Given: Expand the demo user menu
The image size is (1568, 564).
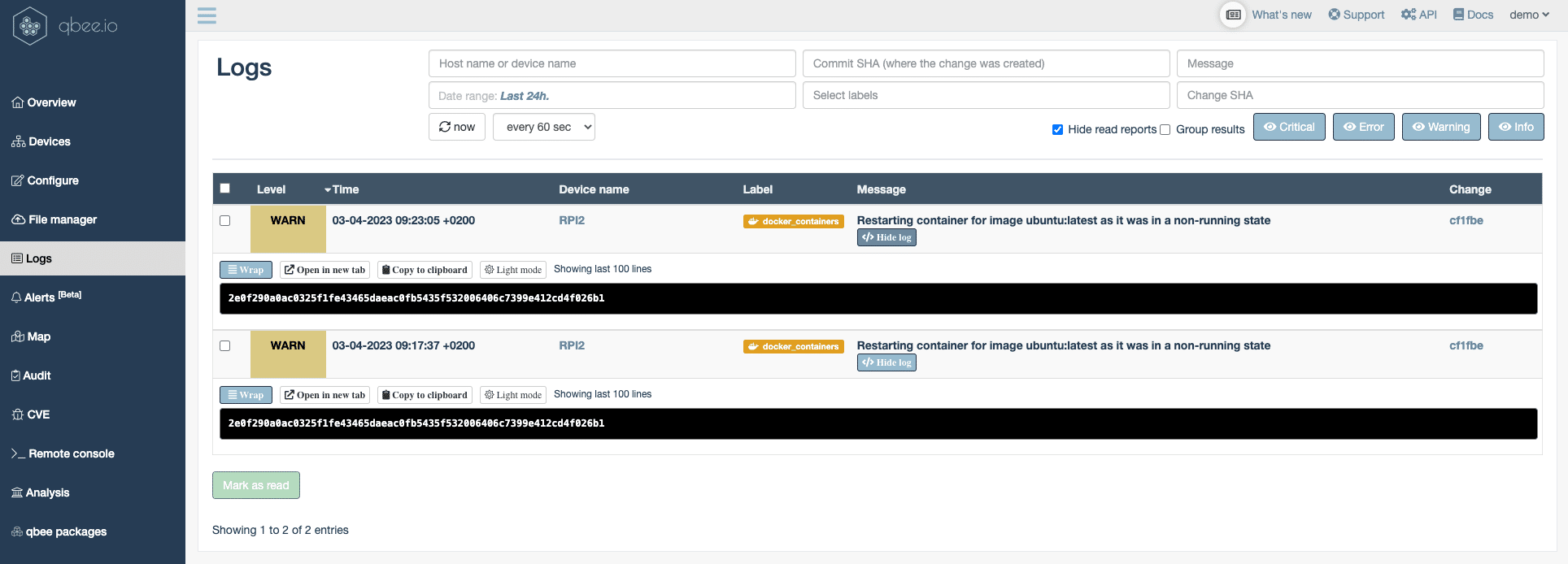Looking at the screenshot, I should pos(1529,15).
